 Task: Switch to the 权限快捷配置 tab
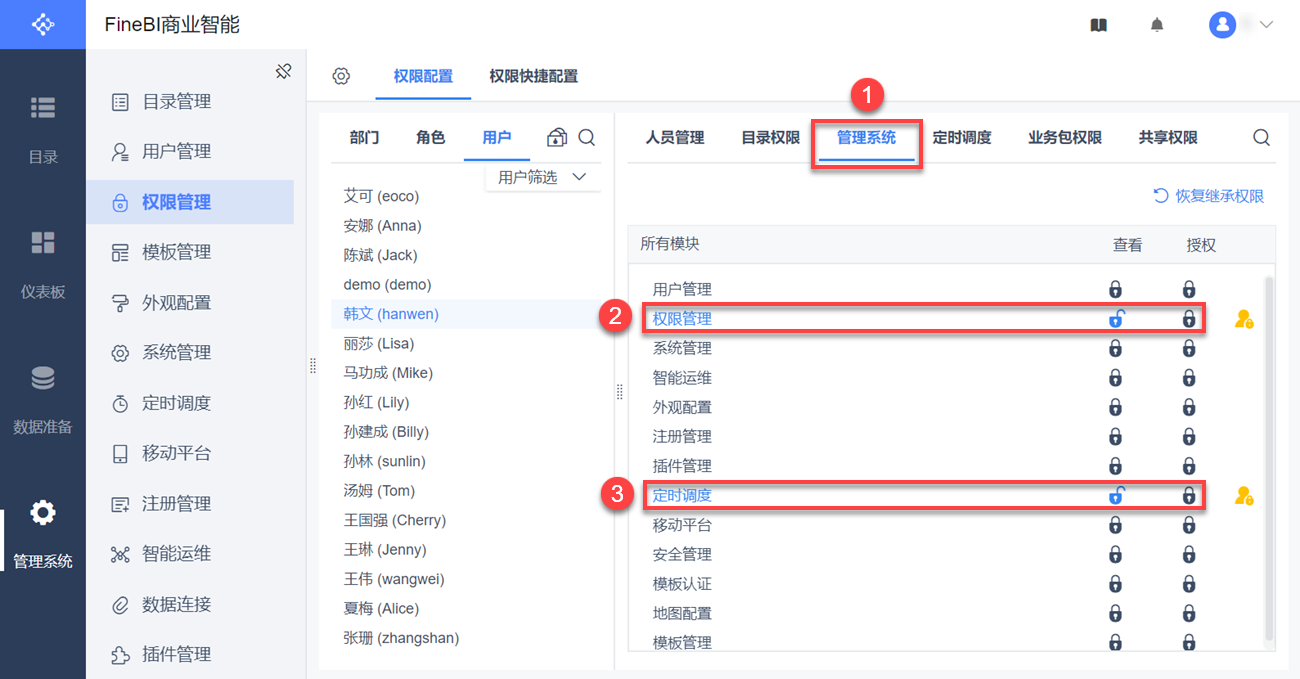pos(533,76)
